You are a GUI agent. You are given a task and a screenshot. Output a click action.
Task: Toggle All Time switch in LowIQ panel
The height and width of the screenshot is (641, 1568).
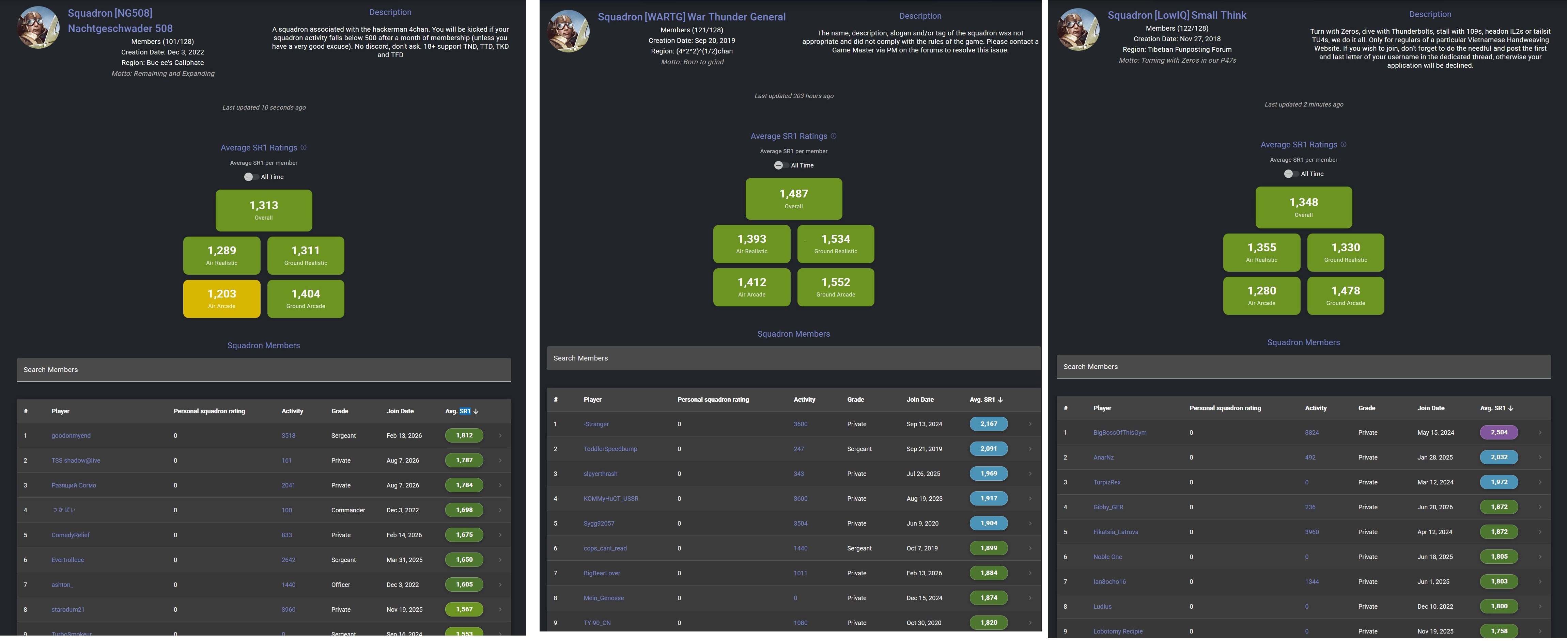click(1290, 174)
